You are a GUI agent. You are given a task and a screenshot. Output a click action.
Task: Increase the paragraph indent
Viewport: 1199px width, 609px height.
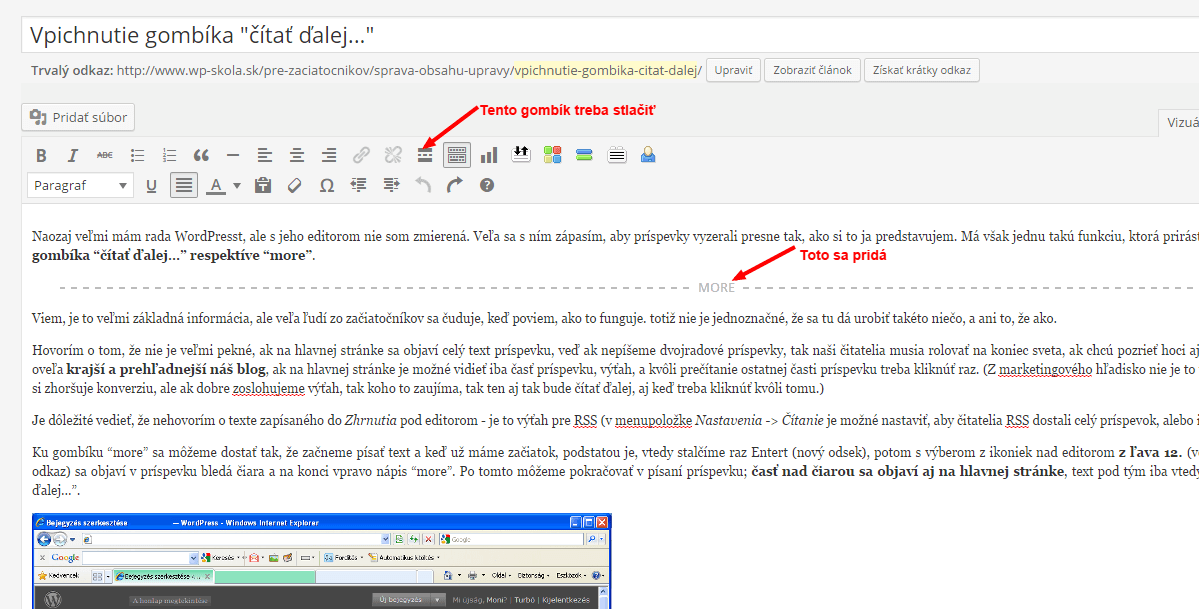click(x=392, y=186)
